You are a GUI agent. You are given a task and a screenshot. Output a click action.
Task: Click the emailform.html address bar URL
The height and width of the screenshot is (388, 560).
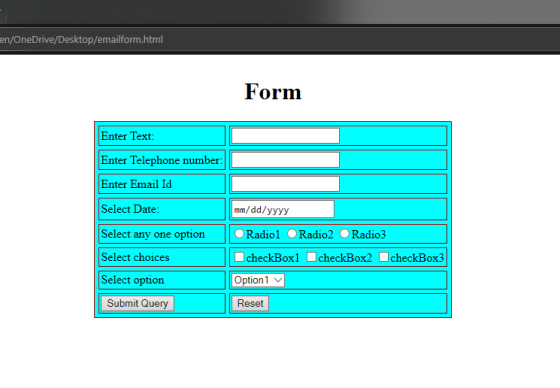81,39
